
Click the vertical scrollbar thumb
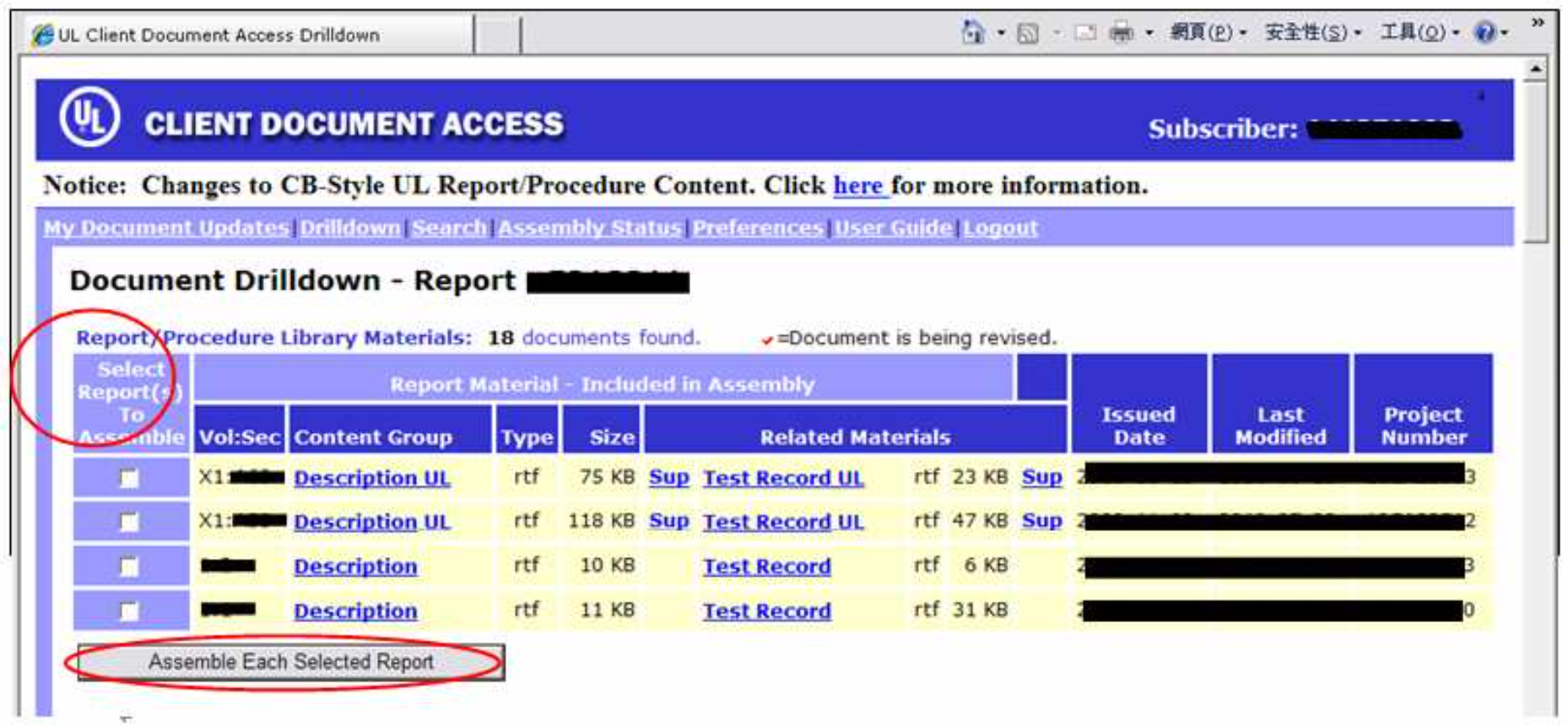pyautogui.click(x=1536, y=162)
